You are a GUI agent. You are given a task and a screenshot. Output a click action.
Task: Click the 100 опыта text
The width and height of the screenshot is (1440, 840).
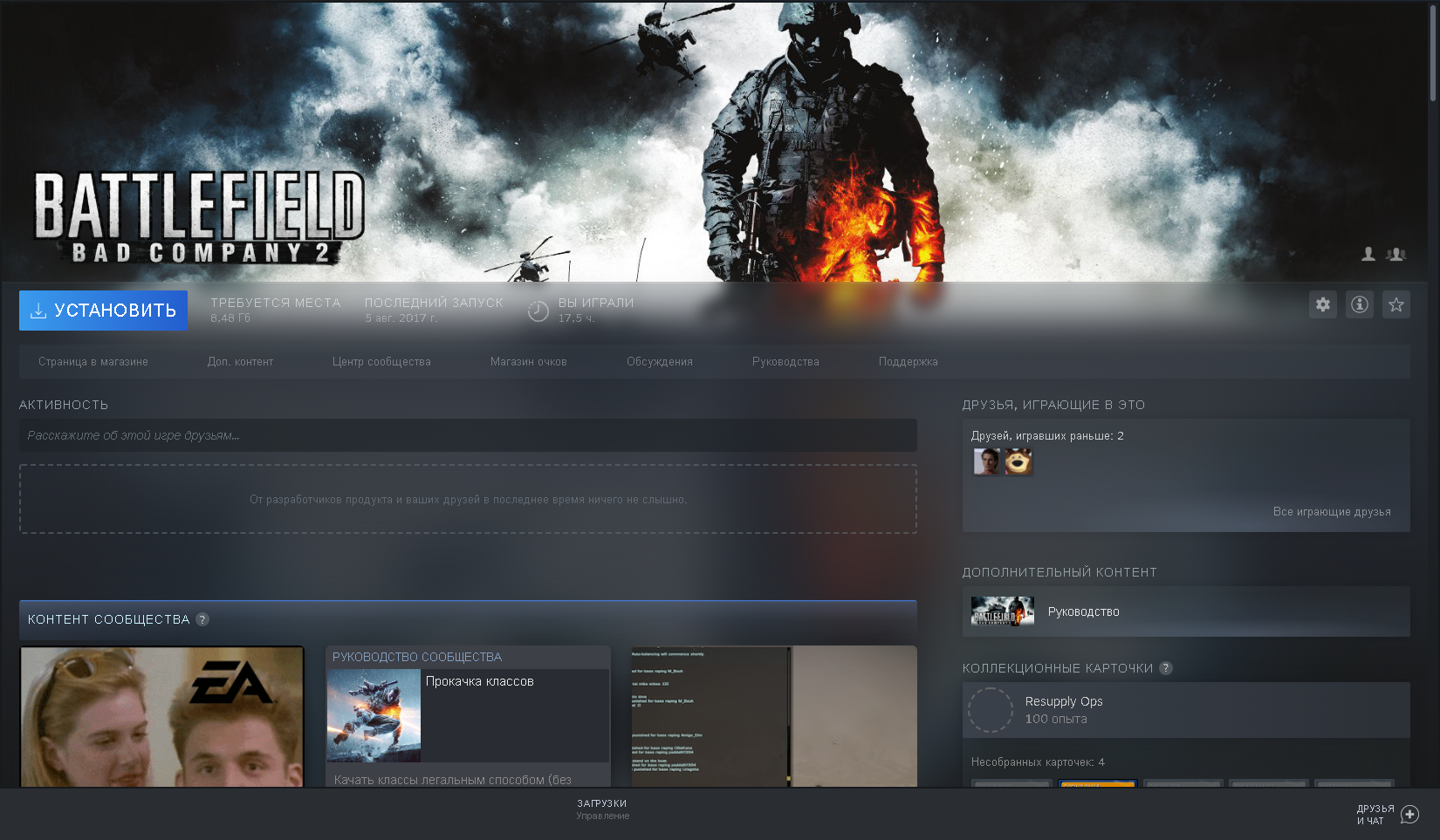pyautogui.click(x=1056, y=720)
